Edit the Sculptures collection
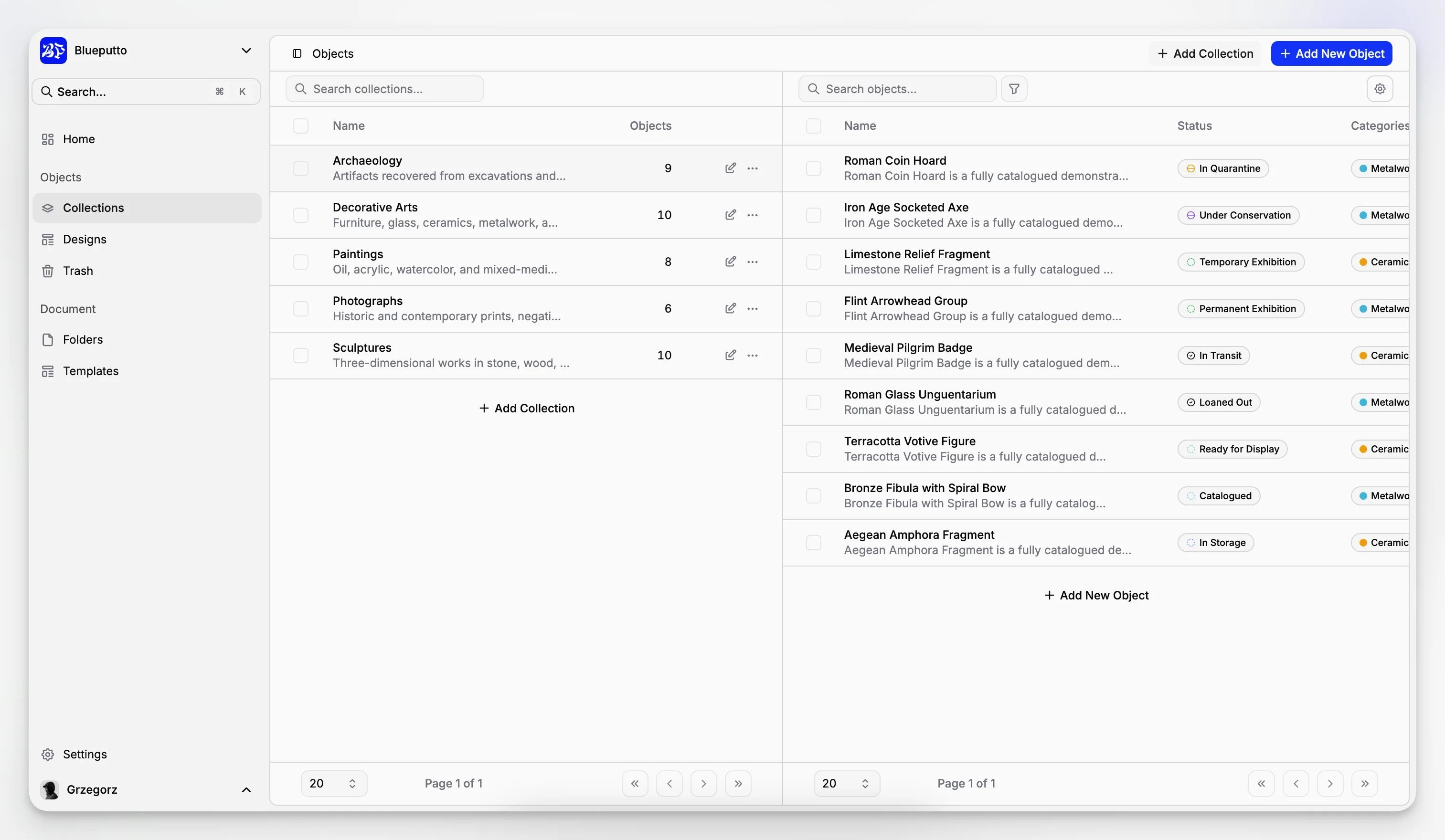Viewport: 1445px width, 840px height. [x=730, y=355]
